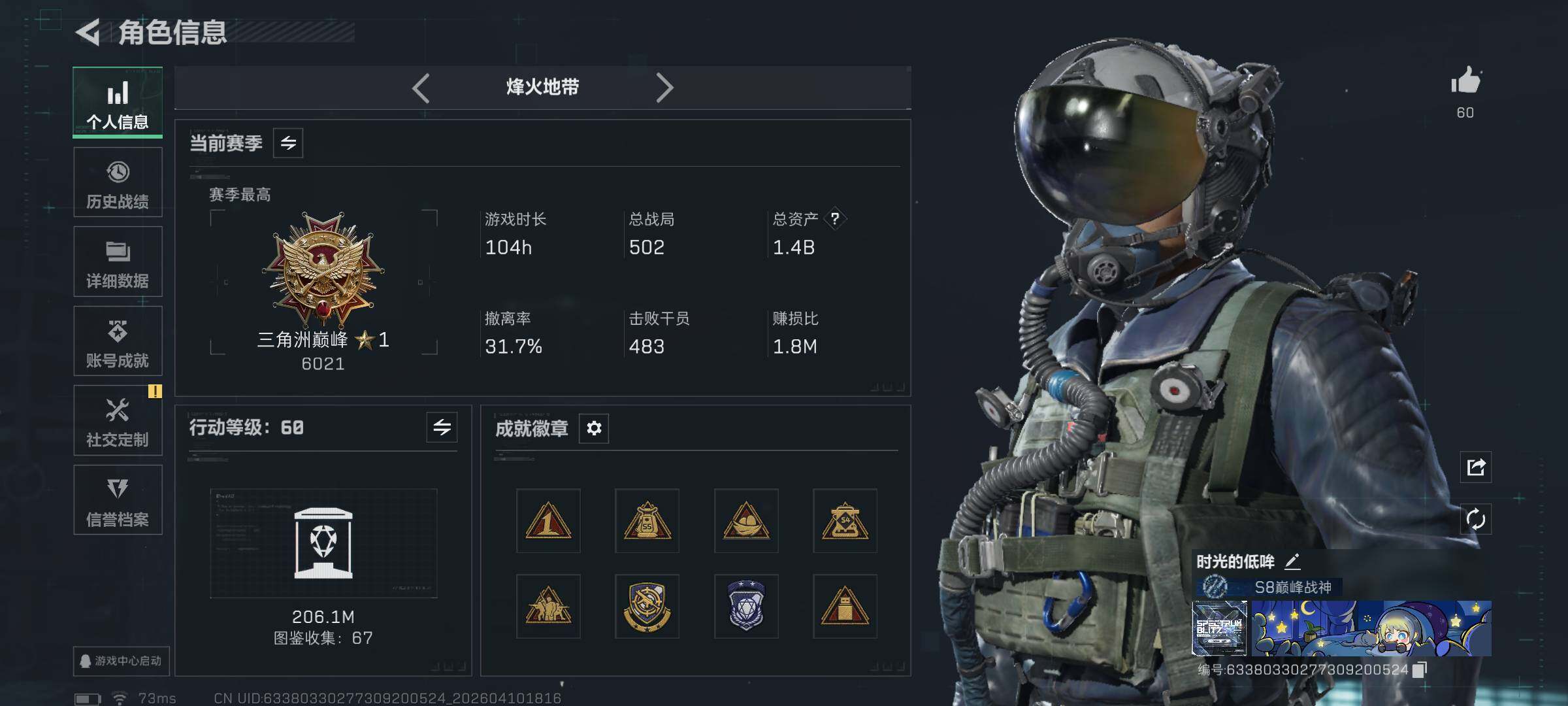Open the 详细数据 tab
The image size is (1568, 706).
(x=118, y=261)
